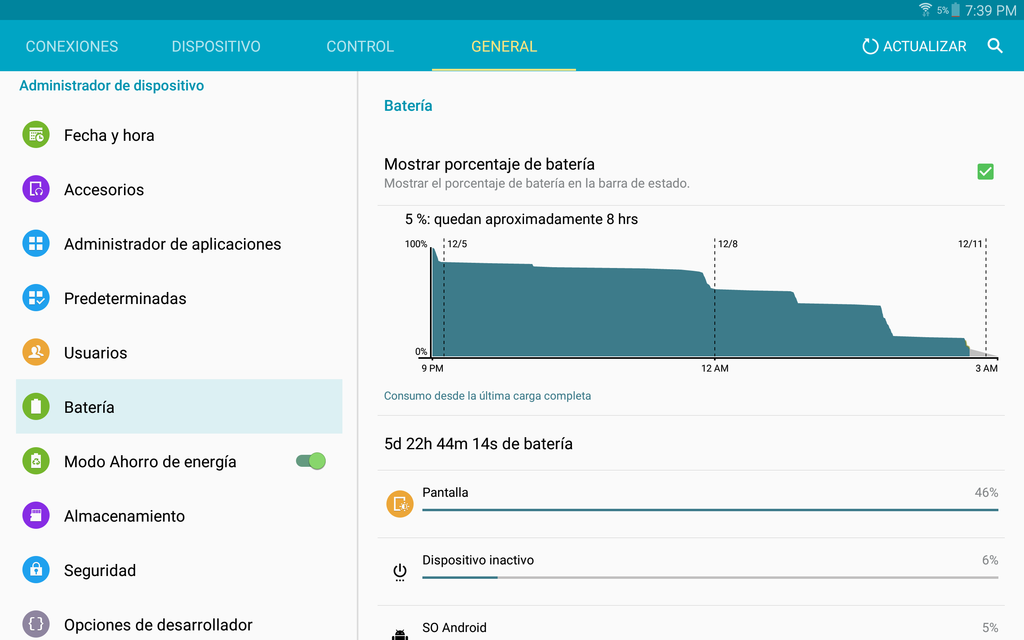Tap the Almacenamiento storage icon
Viewport: 1024px width, 640px height.
(x=36, y=516)
